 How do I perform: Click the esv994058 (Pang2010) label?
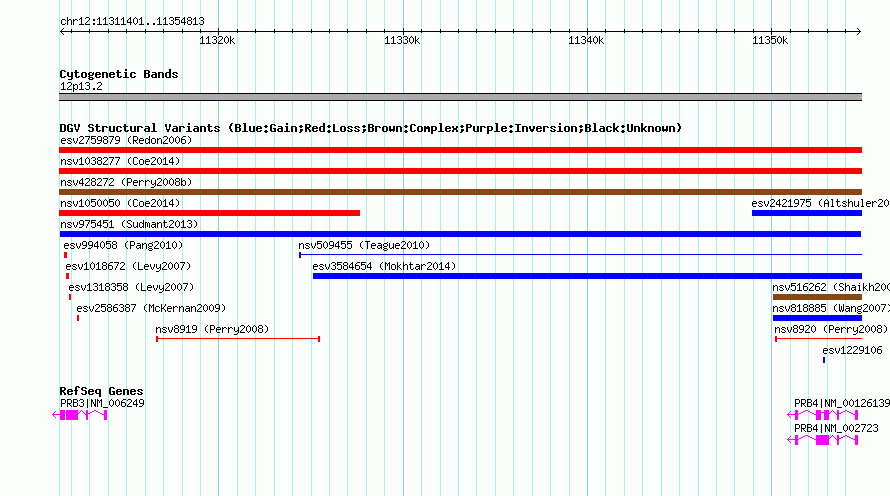click(123, 245)
